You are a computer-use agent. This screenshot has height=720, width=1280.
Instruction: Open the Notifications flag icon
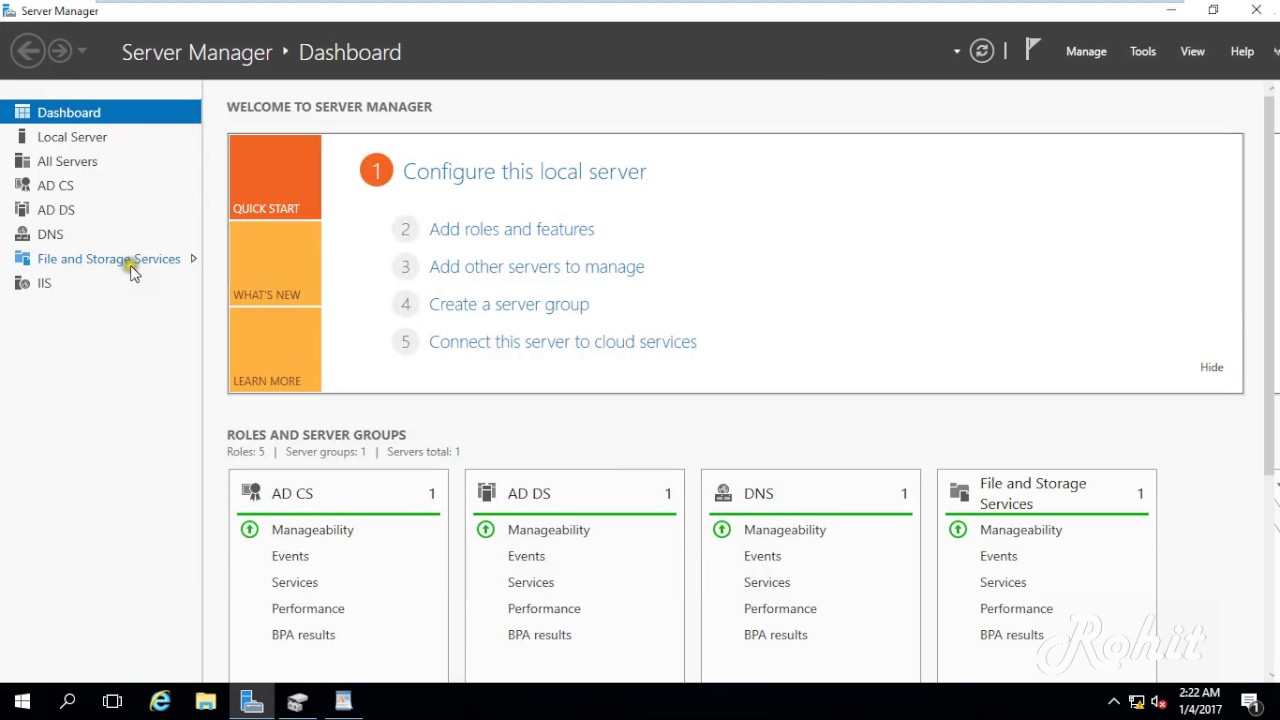[x=1033, y=50]
